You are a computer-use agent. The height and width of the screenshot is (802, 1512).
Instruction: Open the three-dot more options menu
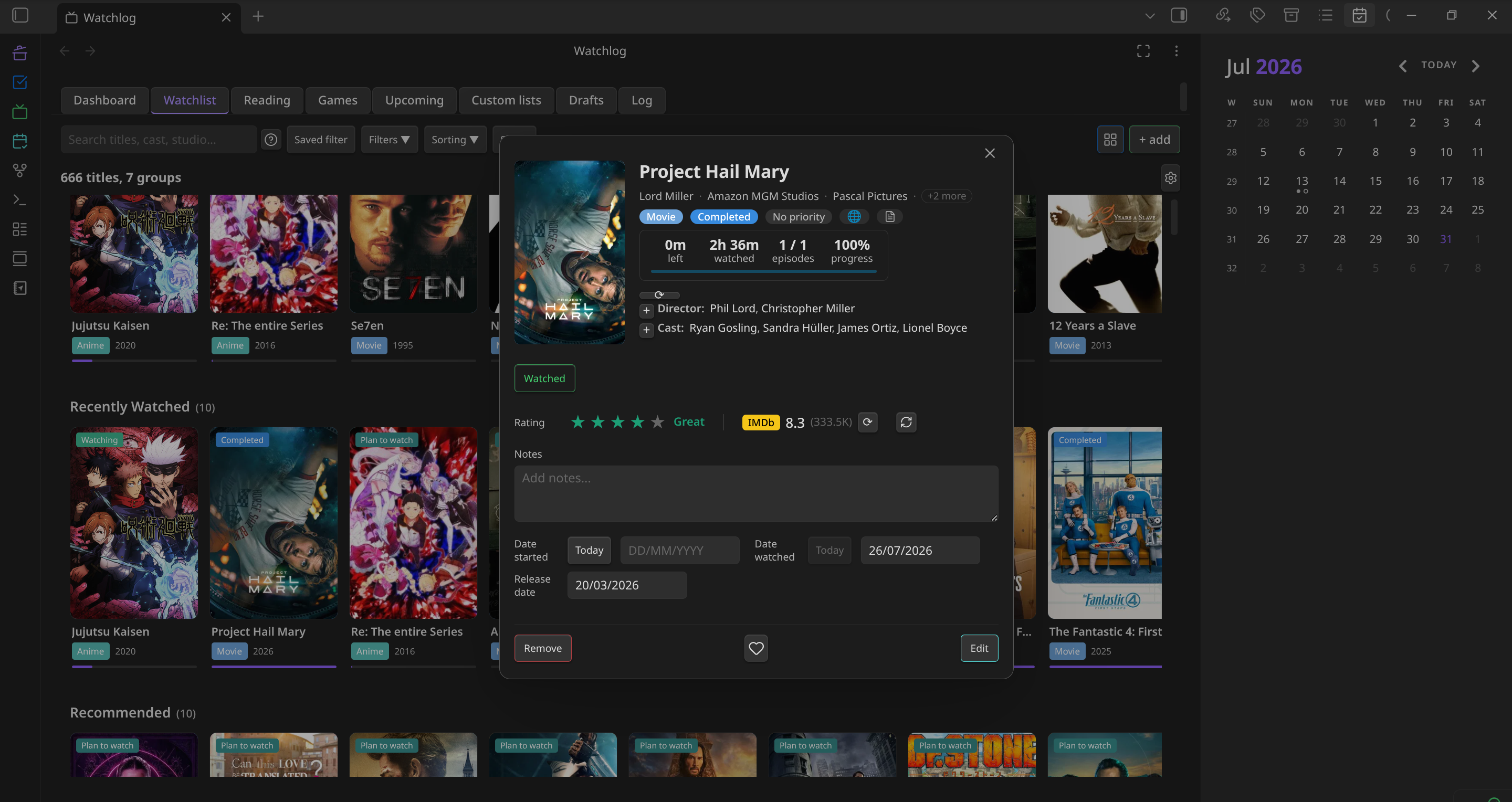(1176, 51)
